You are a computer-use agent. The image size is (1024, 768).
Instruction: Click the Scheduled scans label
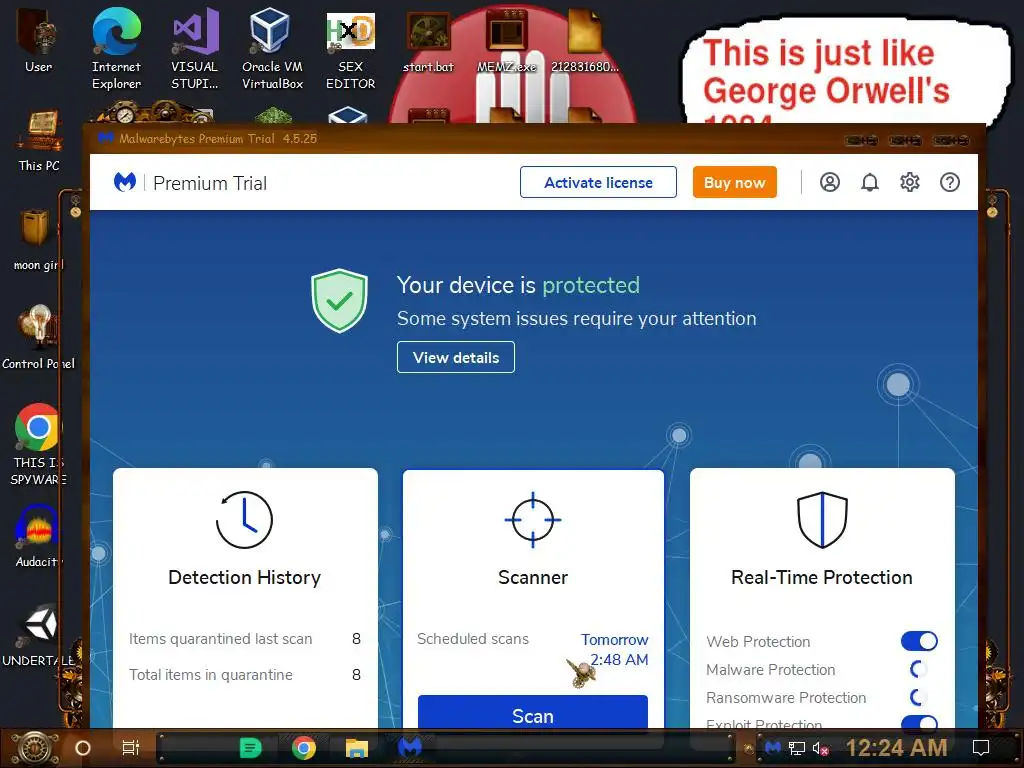pyautogui.click(x=473, y=639)
